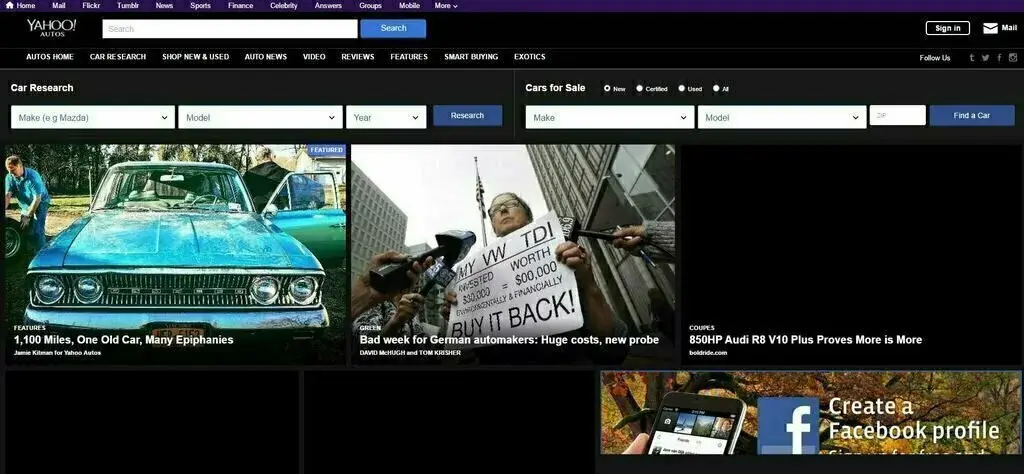Open the Tumblr follow icon
The image size is (1024, 474).
tap(972, 57)
